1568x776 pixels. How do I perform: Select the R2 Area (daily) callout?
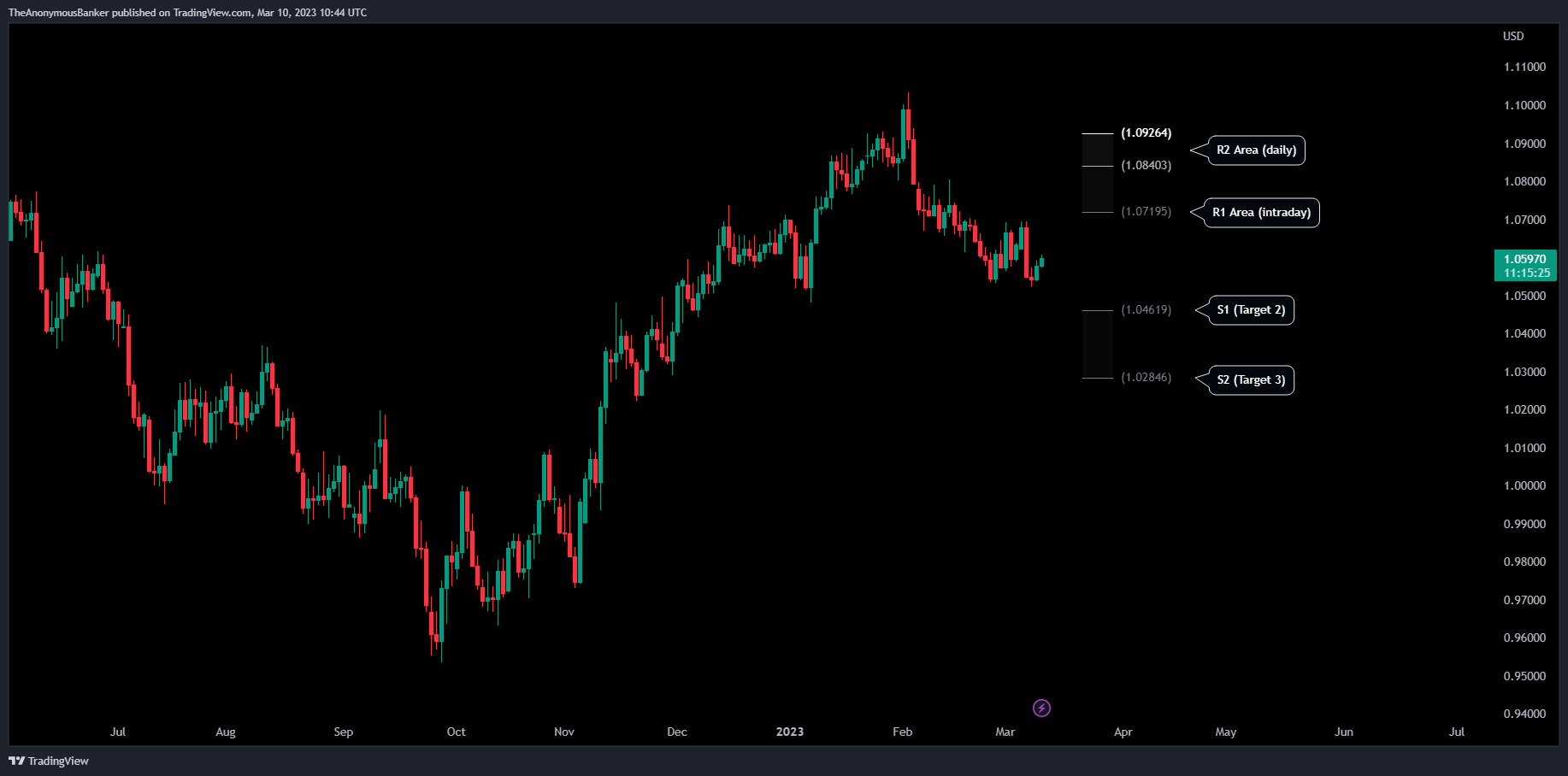1256,150
